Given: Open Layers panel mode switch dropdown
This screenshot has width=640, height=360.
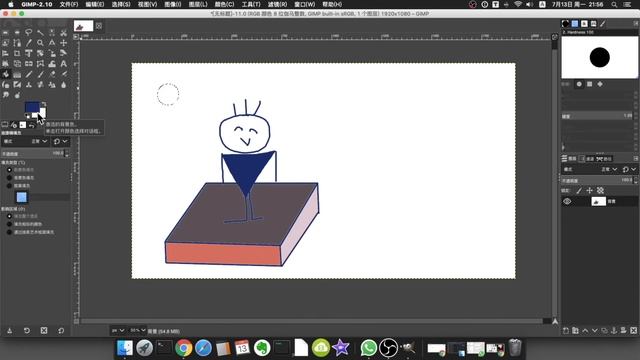Looking at the screenshot, I should [x=629, y=169].
